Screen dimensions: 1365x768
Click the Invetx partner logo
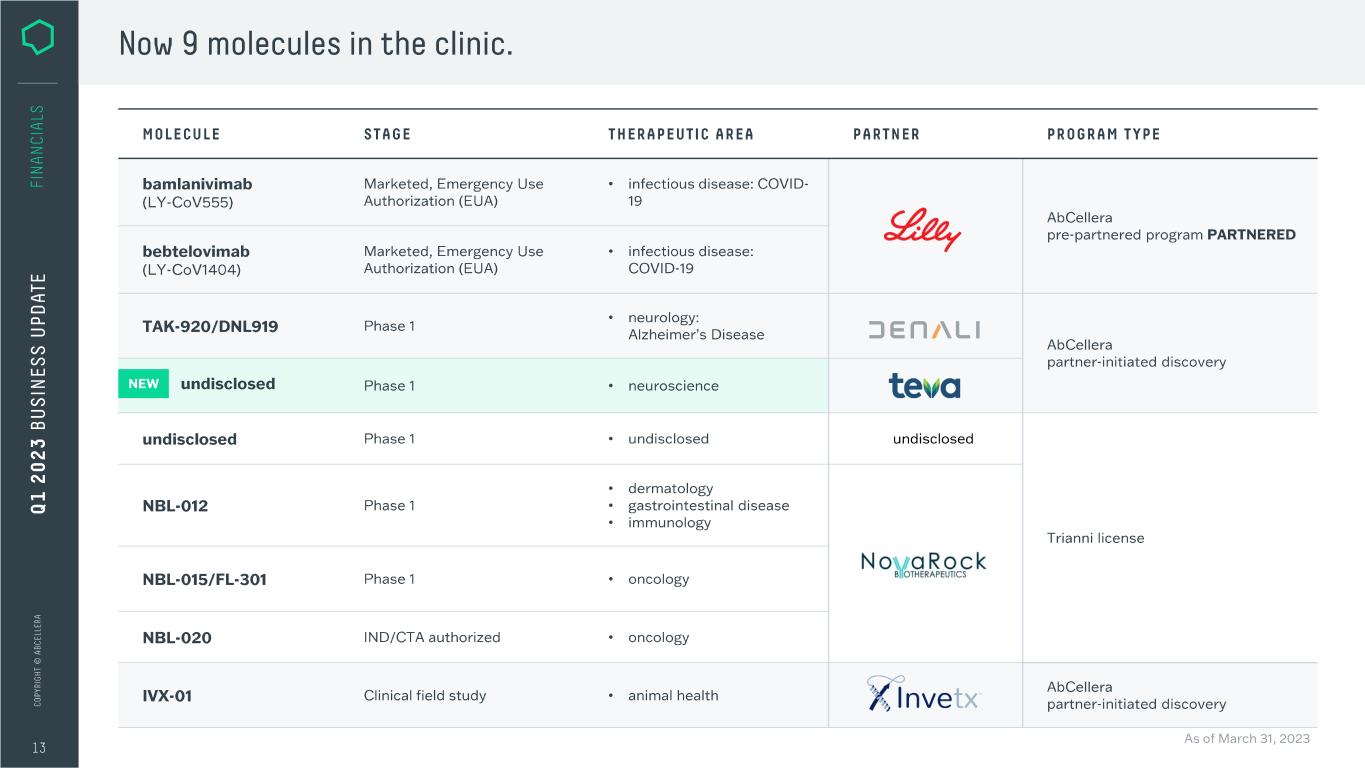tap(924, 693)
